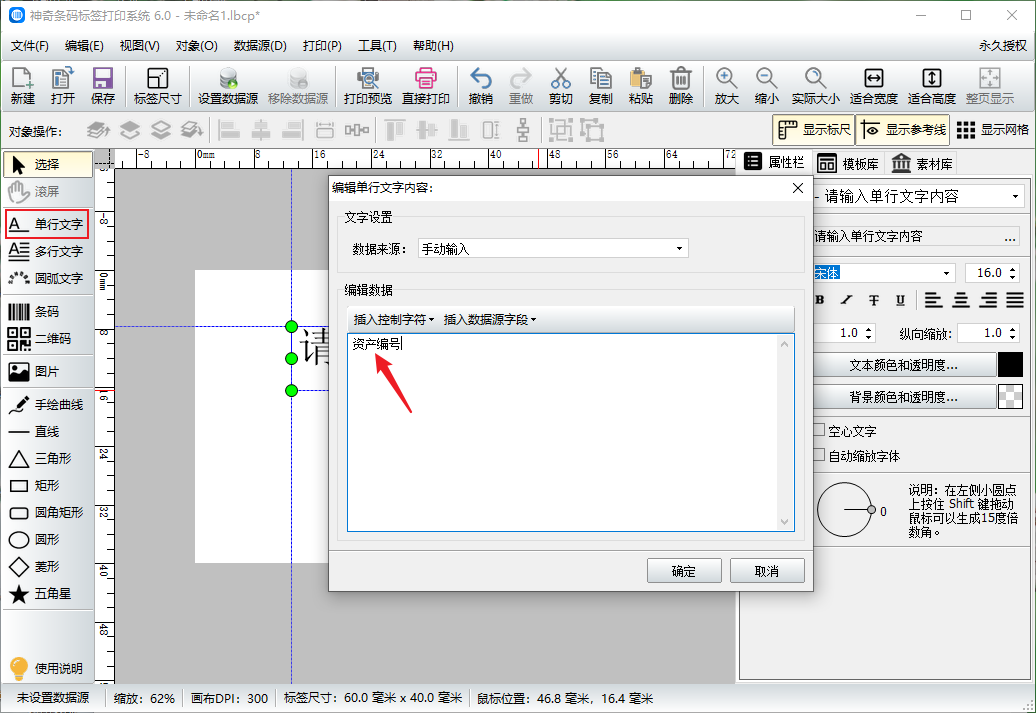Open the 文件(F) menu
Screen dimensions: 1036x713
(30, 46)
